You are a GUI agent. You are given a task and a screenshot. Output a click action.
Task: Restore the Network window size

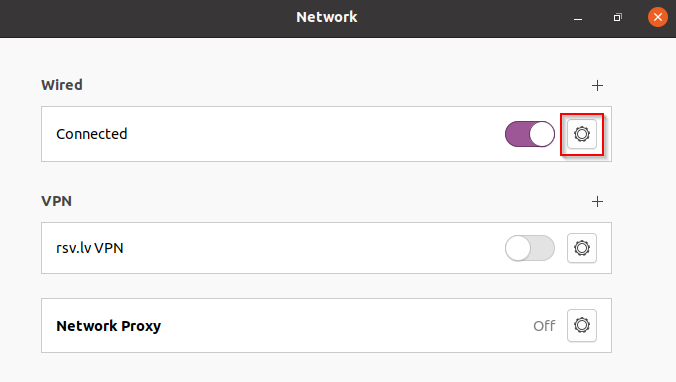click(x=617, y=18)
